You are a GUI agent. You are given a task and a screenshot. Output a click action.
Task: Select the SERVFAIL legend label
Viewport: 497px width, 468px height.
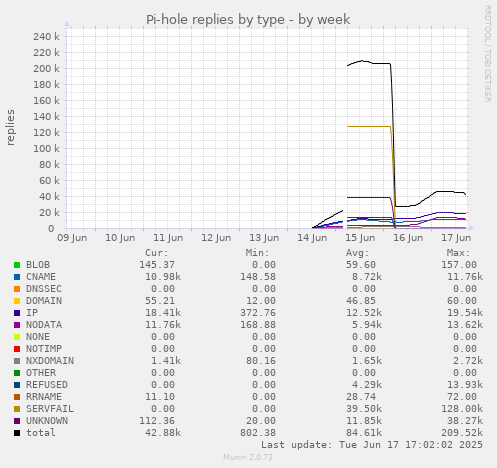(50, 409)
